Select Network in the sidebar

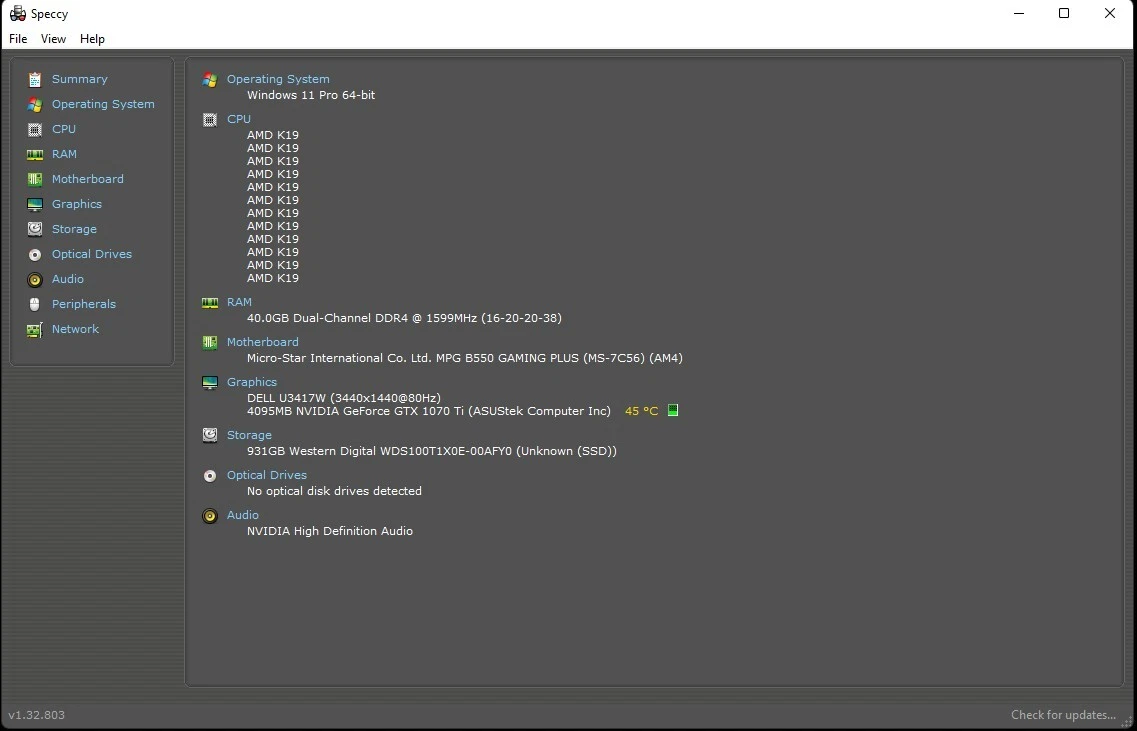[x=75, y=329]
